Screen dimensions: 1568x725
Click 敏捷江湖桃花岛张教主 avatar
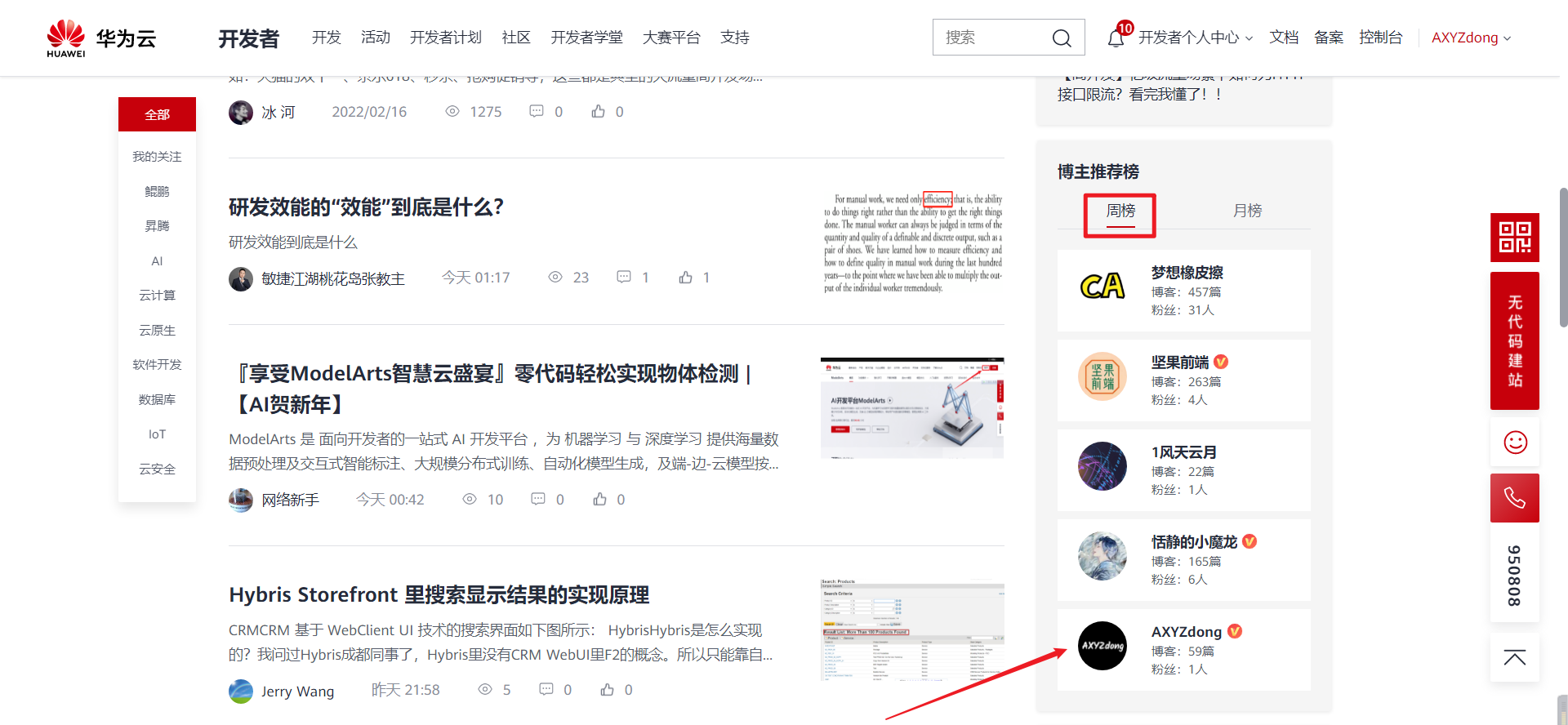pos(241,279)
